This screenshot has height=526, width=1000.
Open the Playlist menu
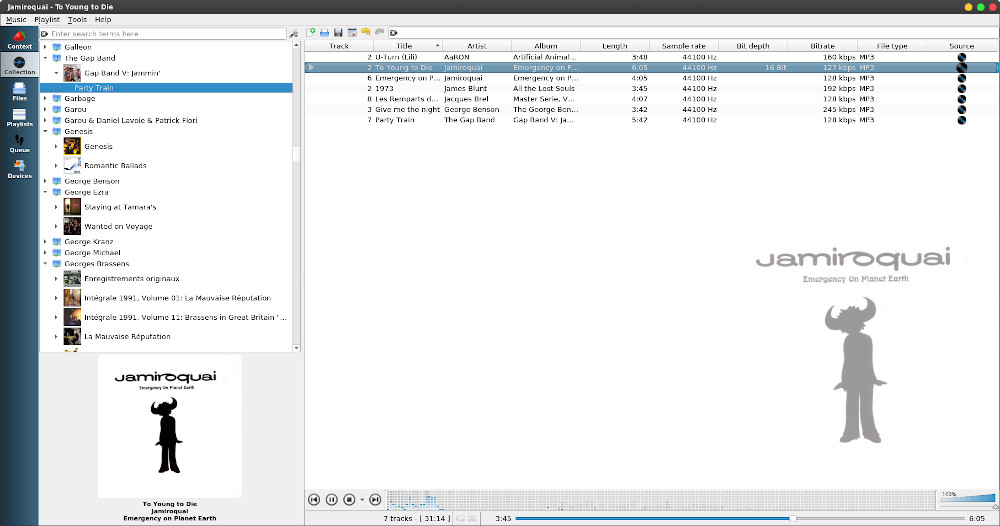click(x=47, y=20)
